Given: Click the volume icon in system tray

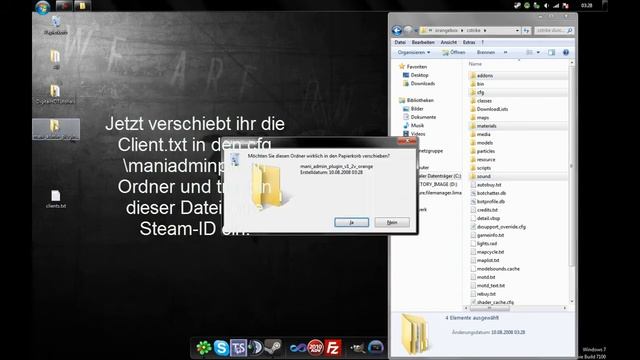Looking at the screenshot, I should [x=546, y=5].
